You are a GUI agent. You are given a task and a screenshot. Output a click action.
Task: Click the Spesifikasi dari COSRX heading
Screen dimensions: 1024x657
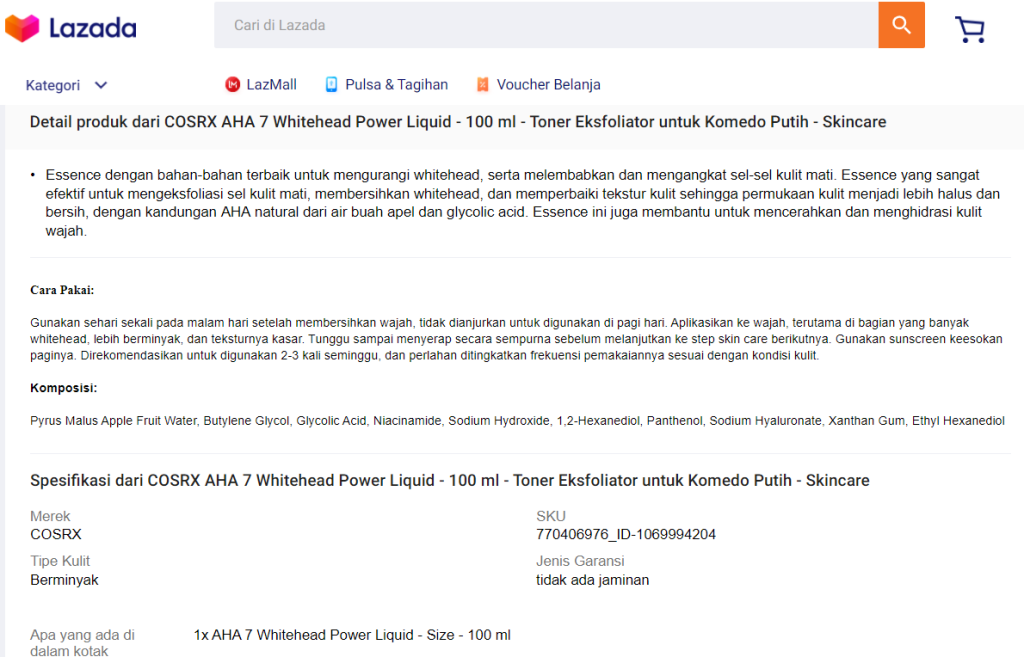pyautogui.click(x=450, y=481)
